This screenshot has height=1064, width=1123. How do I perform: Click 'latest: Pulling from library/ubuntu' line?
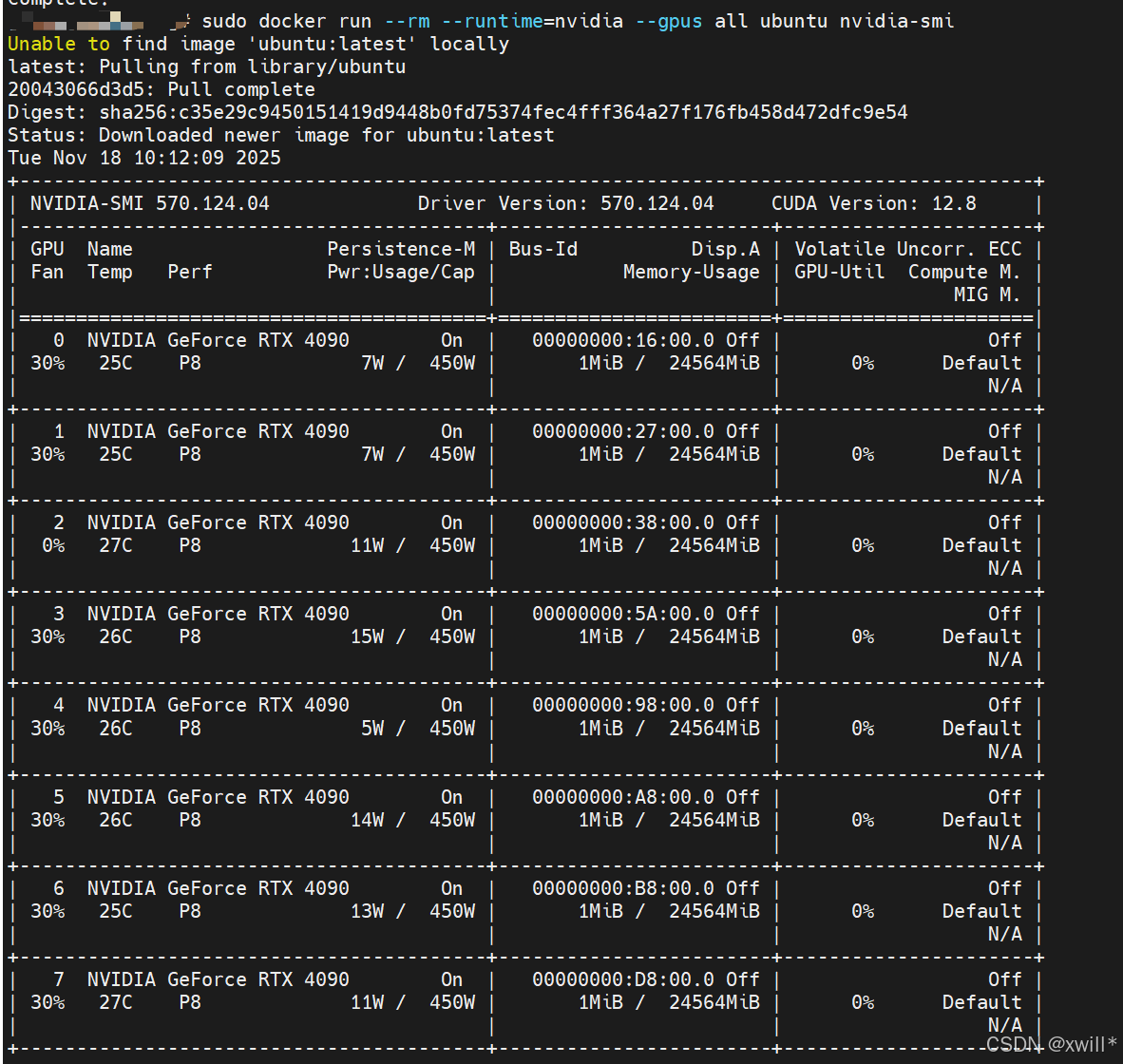pyautogui.click(x=207, y=67)
